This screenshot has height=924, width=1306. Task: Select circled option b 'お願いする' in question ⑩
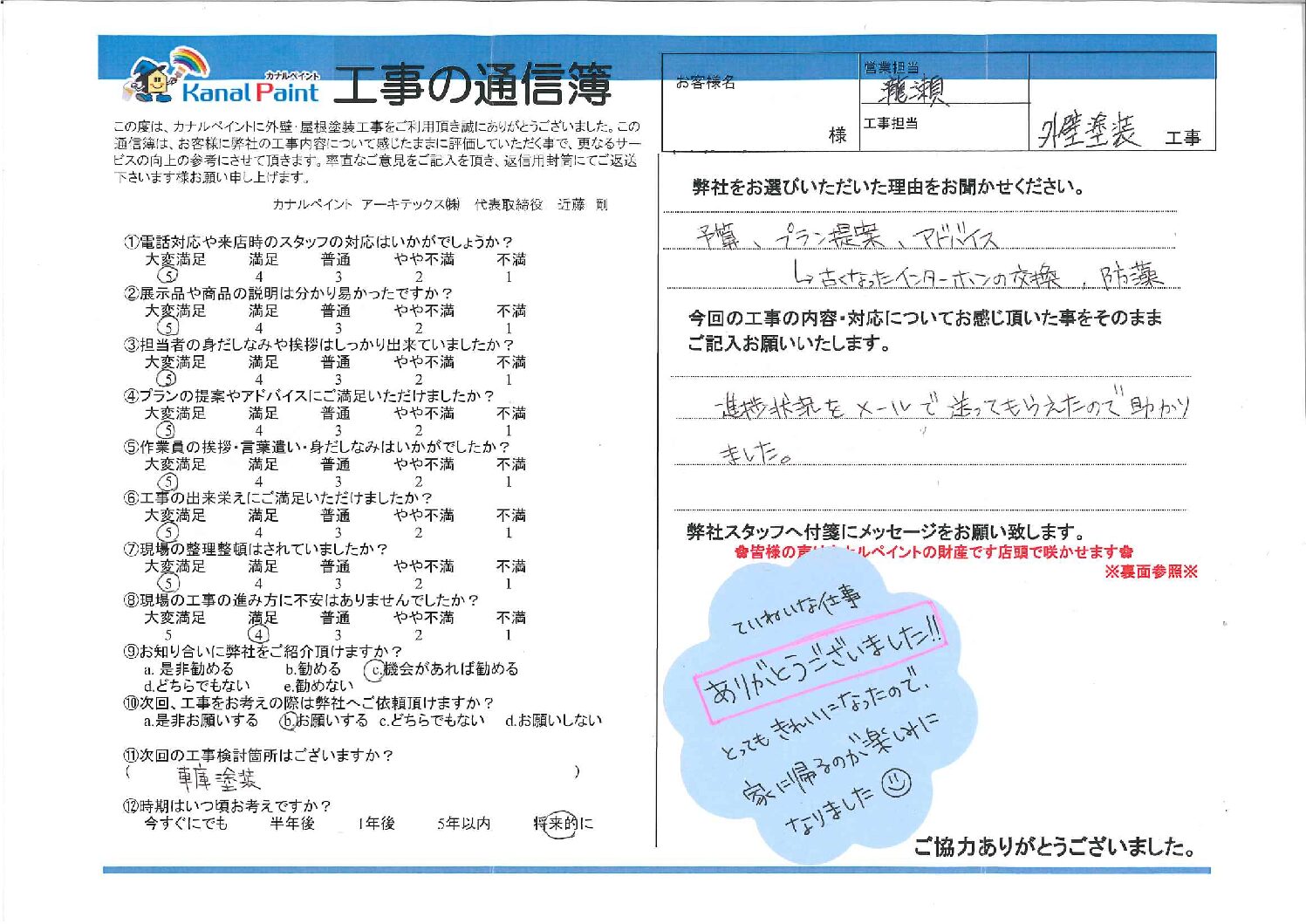[325, 721]
